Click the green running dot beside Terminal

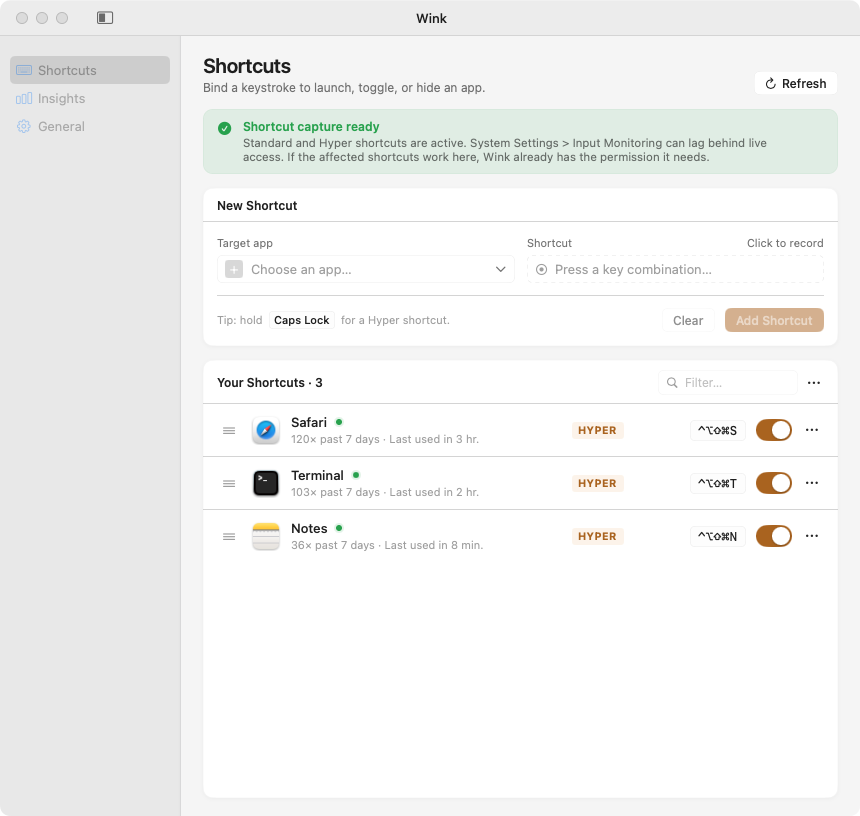click(356, 475)
